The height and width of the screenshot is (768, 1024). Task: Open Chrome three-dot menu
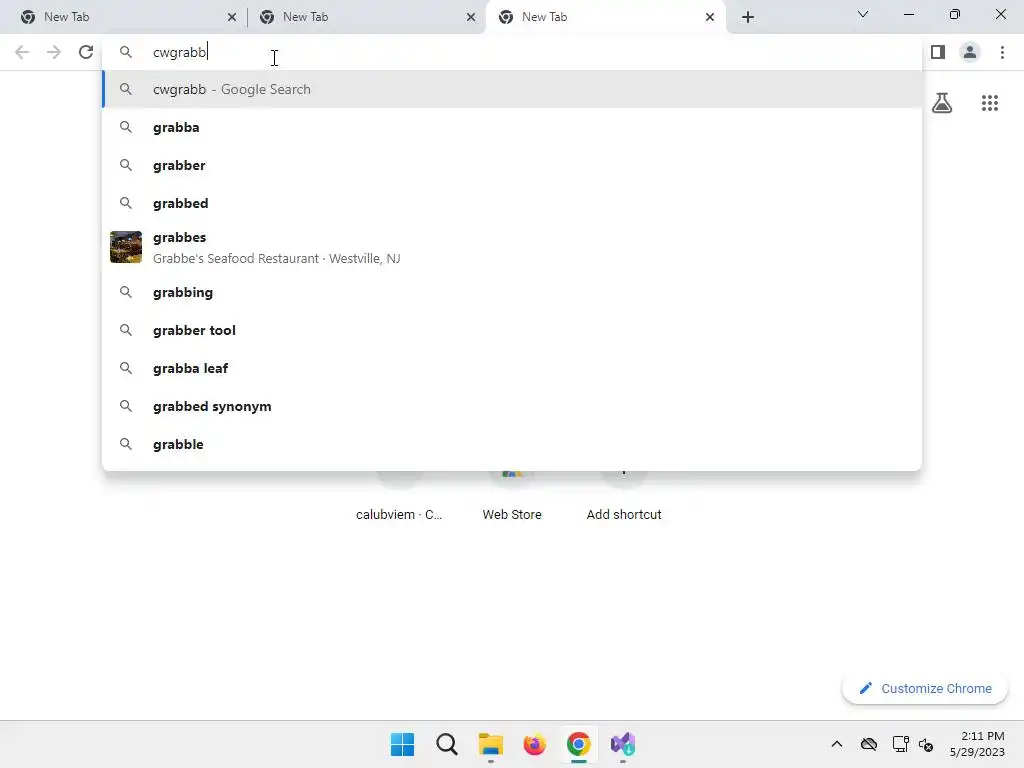[x=1002, y=52]
